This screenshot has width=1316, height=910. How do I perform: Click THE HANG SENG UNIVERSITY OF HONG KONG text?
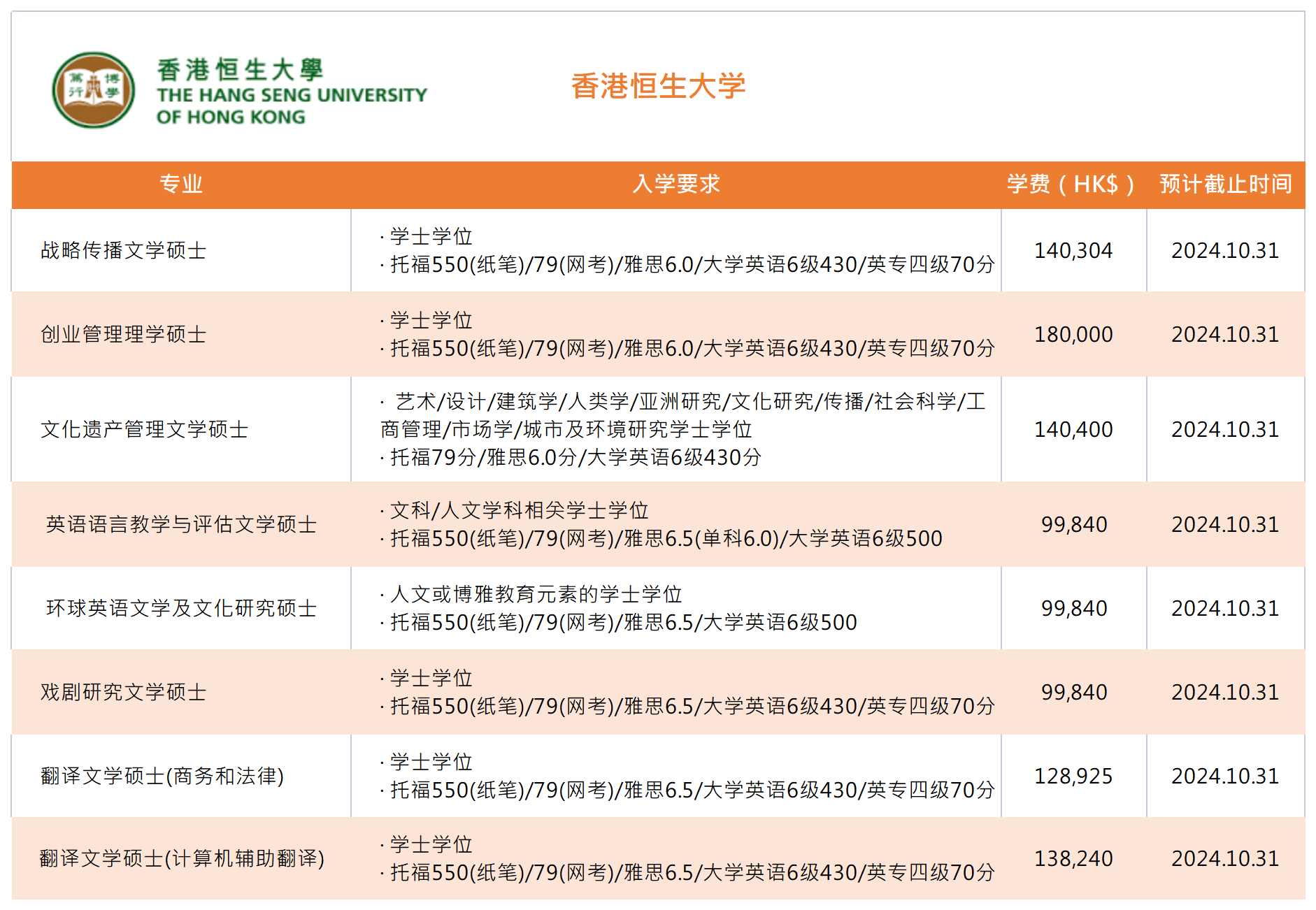(292, 106)
